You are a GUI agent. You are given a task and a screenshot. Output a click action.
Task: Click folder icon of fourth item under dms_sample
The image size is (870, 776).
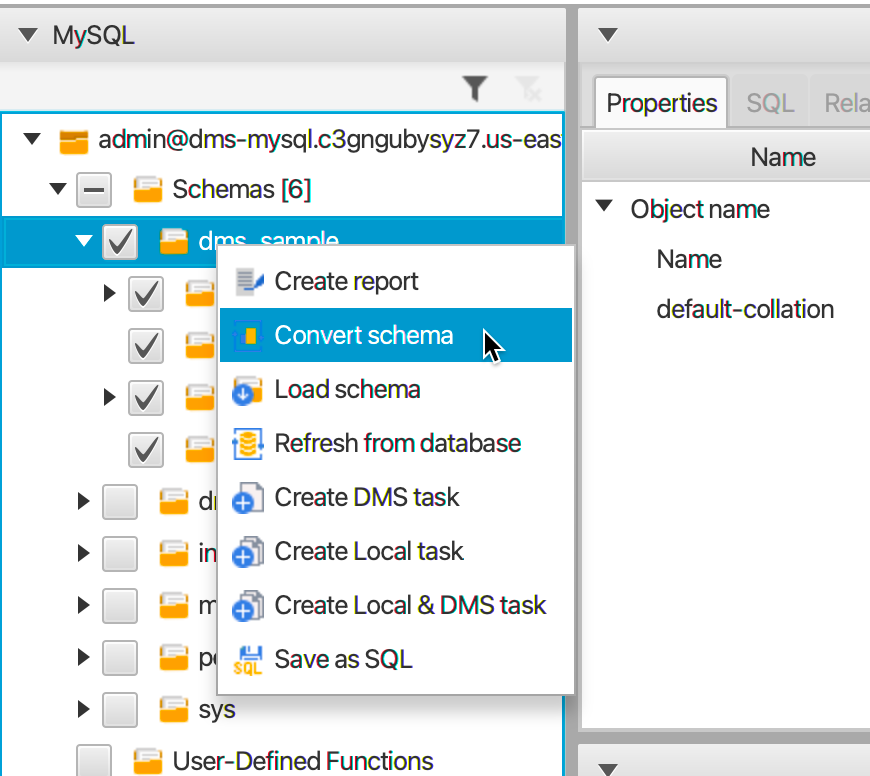pyautogui.click(x=200, y=449)
